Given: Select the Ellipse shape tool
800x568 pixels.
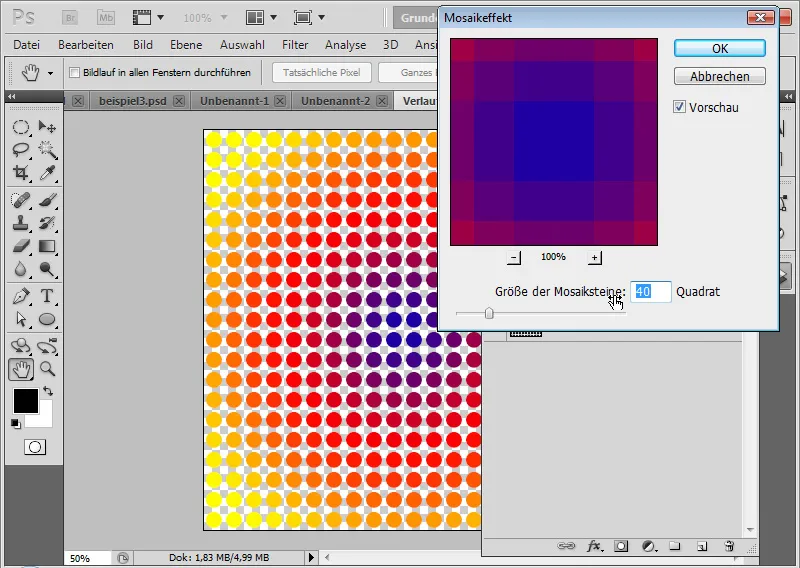Looking at the screenshot, I should 47,319.
